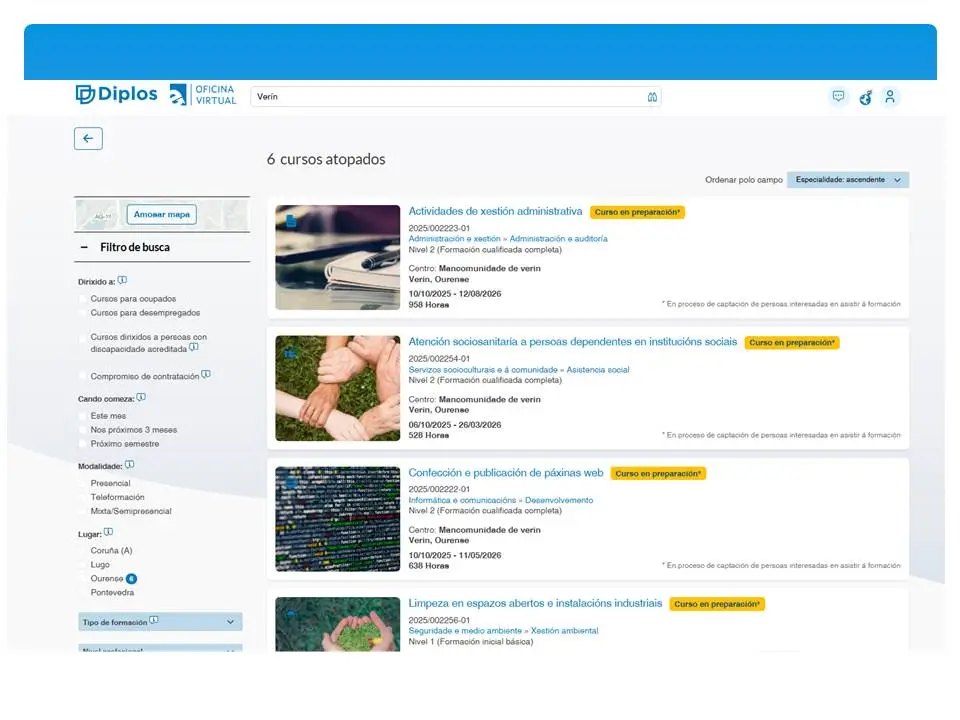This screenshot has height=720, width=960.
Task: Click Asistencia social link
Action: [x=598, y=370]
